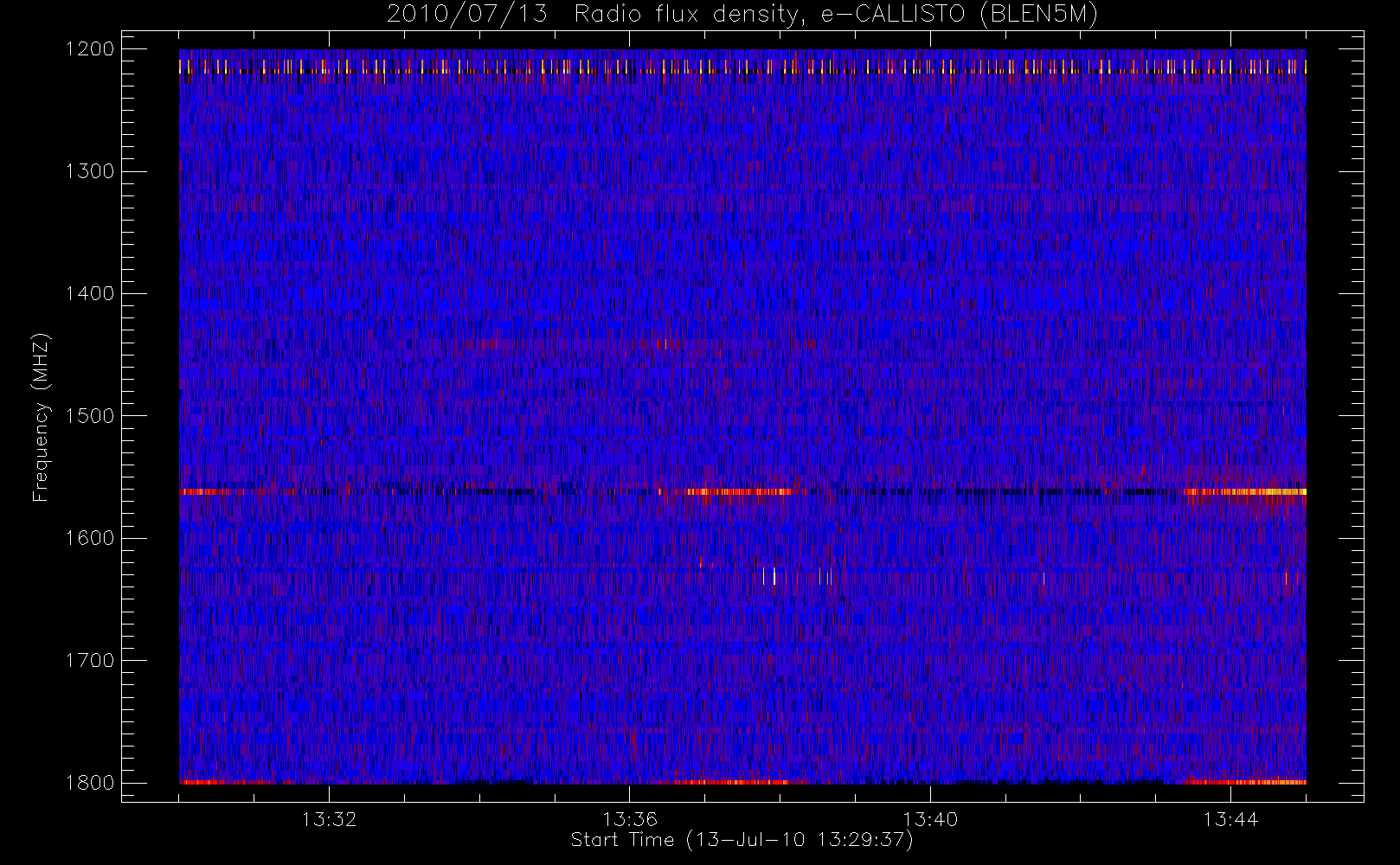This screenshot has width=1400, height=865.
Task: Click the 1500 frequency tick label
Action: [x=90, y=416]
